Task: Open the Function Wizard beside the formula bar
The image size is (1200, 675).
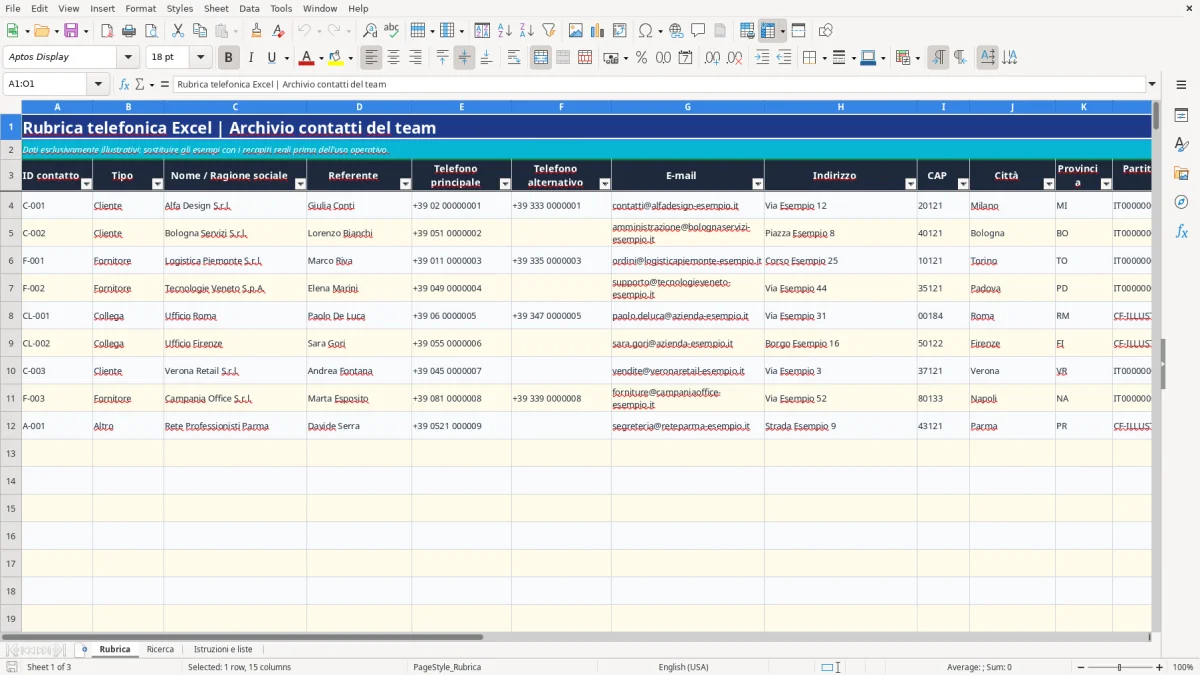Action: 125,84
